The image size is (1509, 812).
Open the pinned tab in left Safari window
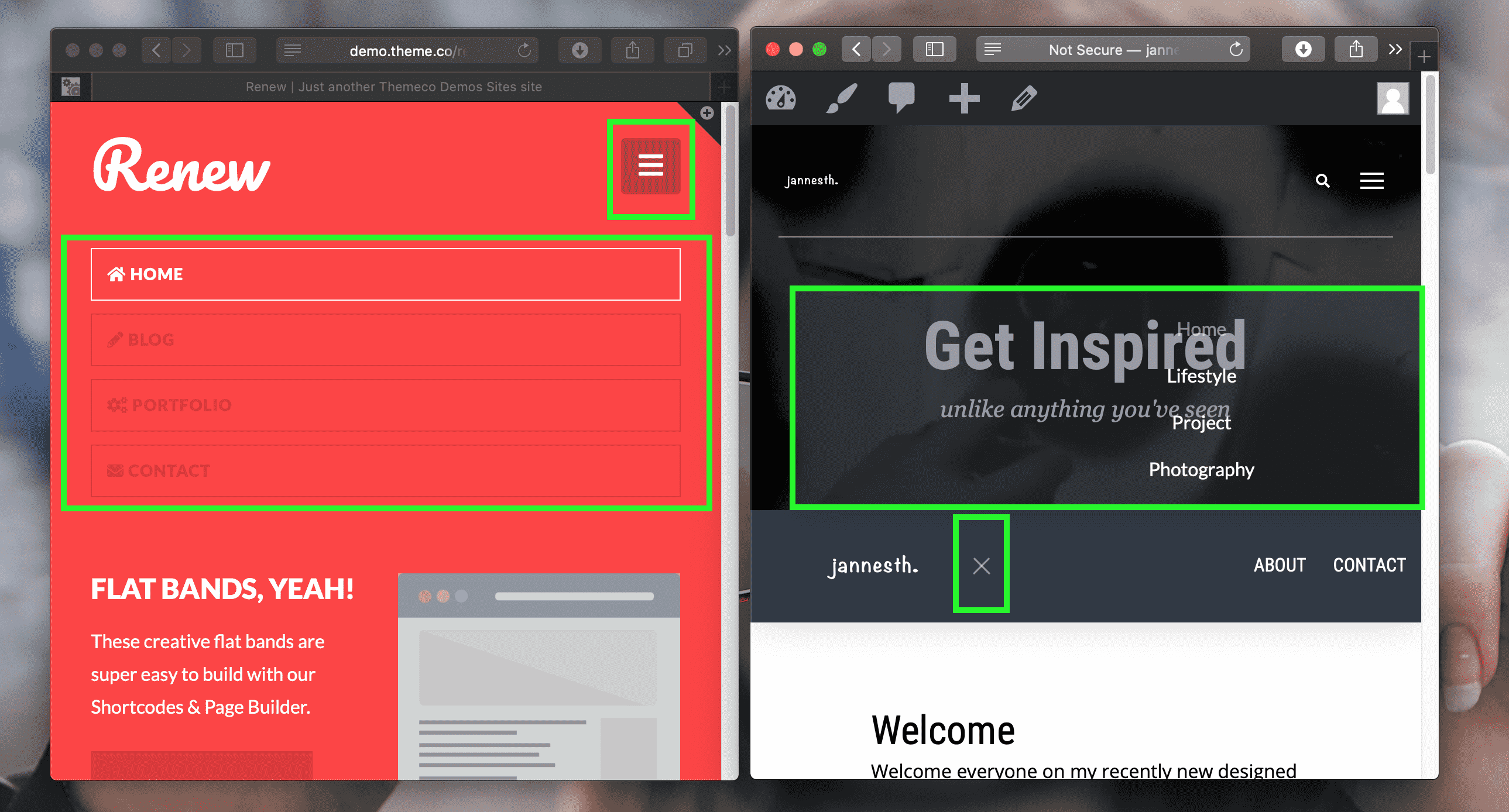71,87
